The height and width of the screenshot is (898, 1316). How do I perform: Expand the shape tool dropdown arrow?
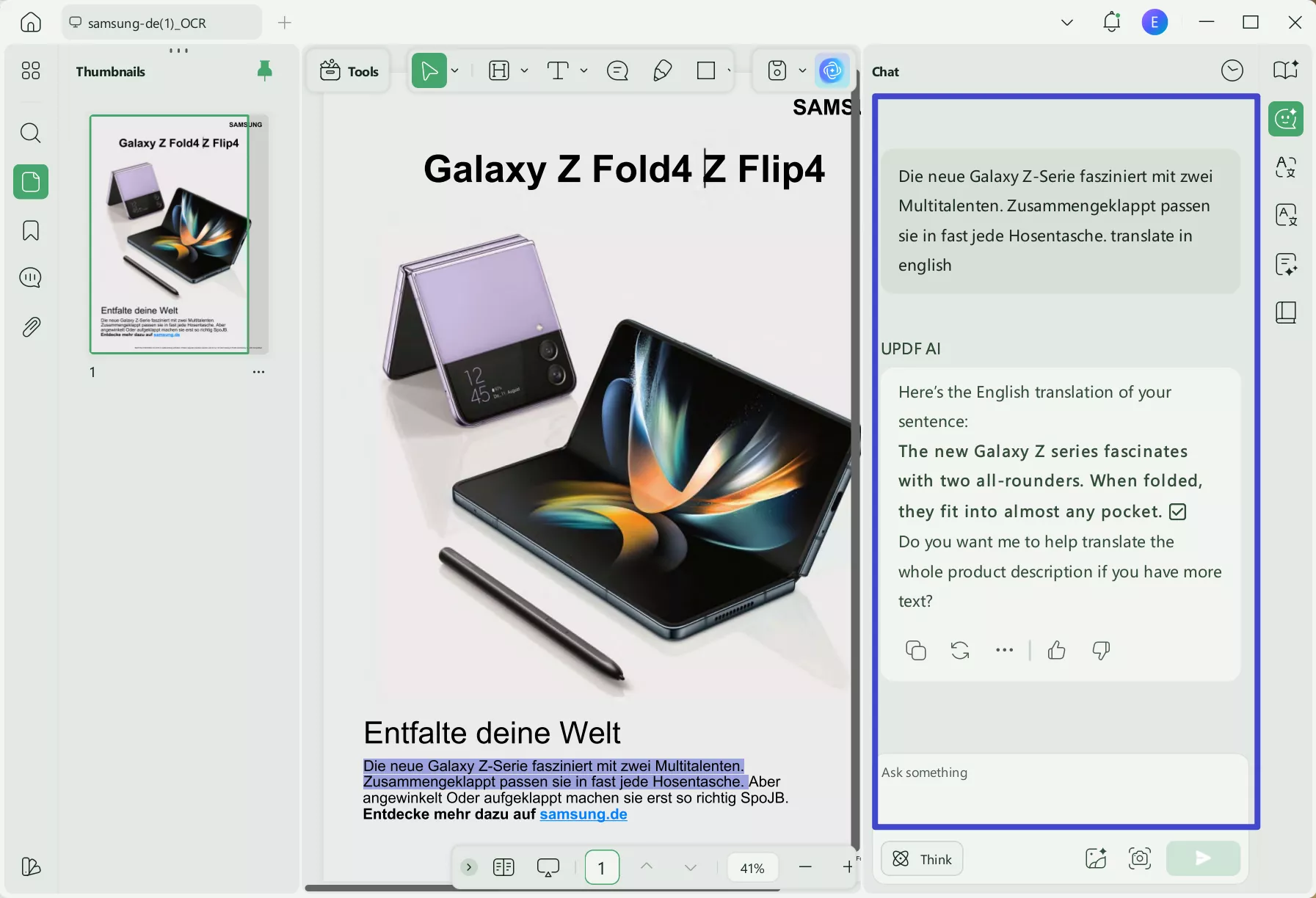[729, 70]
